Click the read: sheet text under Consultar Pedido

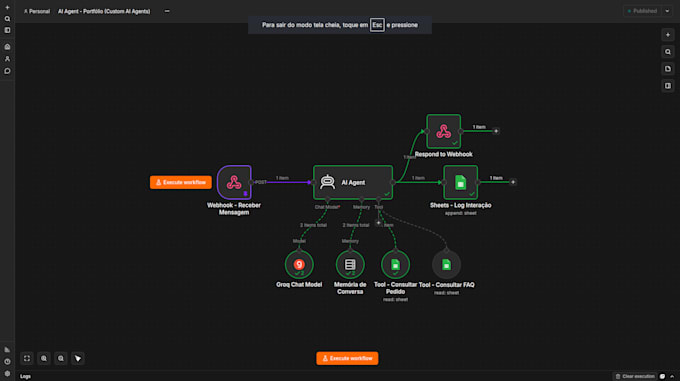395,300
